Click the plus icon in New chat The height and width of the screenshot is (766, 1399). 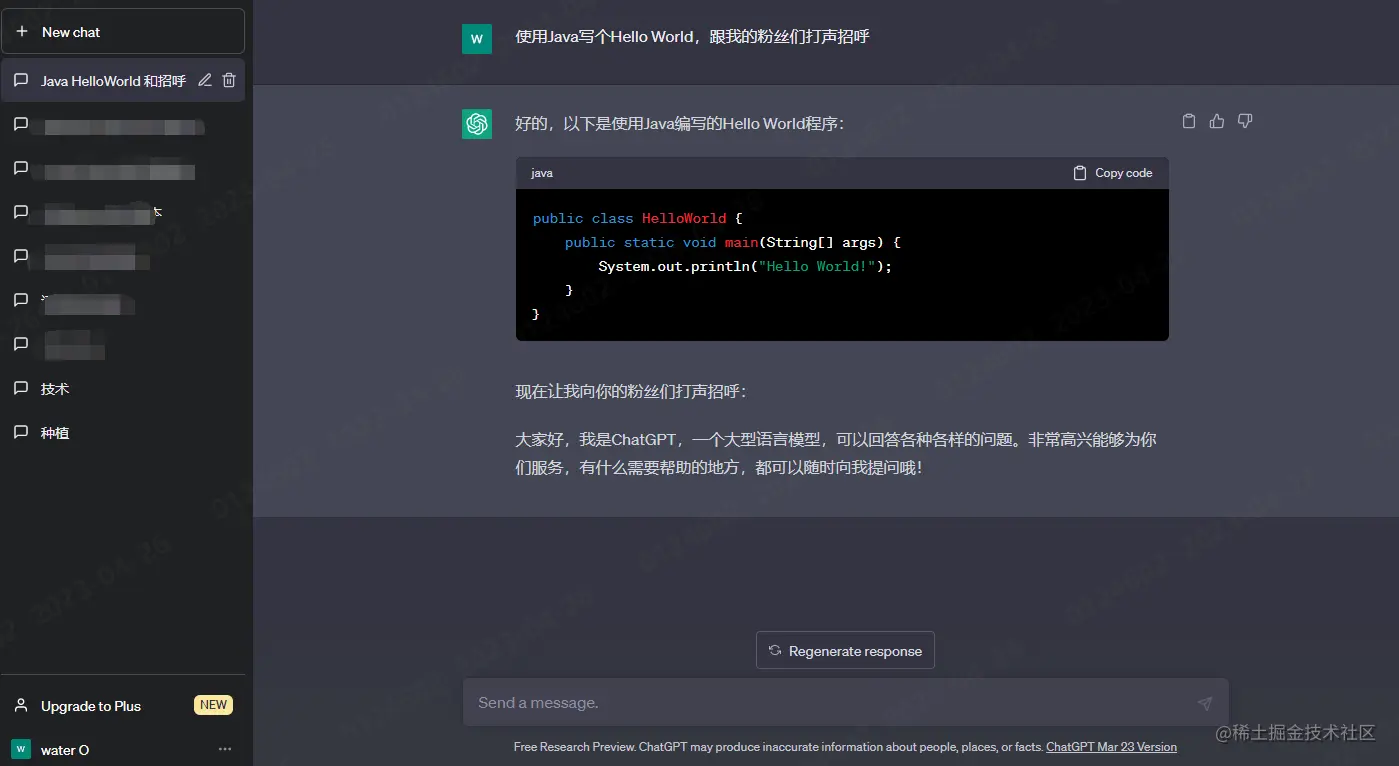[x=22, y=32]
